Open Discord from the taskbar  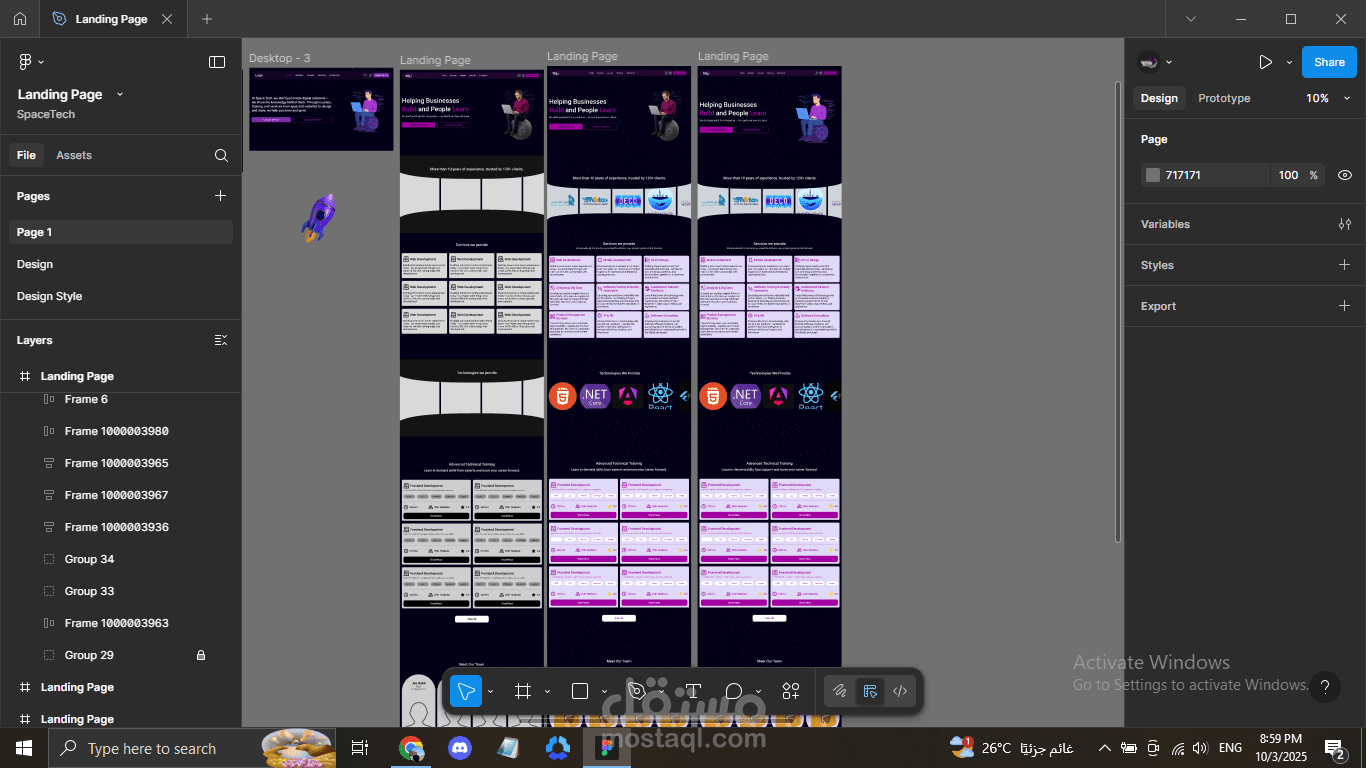460,748
